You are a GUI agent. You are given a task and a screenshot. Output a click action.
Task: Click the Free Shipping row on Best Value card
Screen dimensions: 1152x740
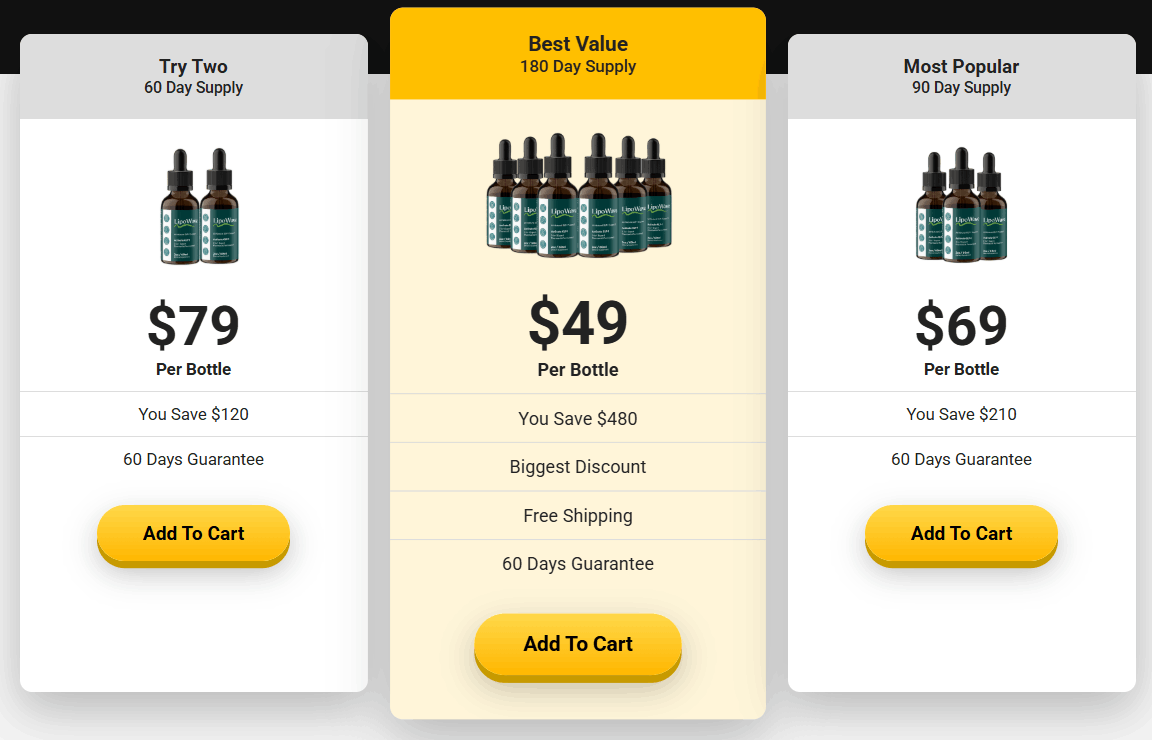577,515
